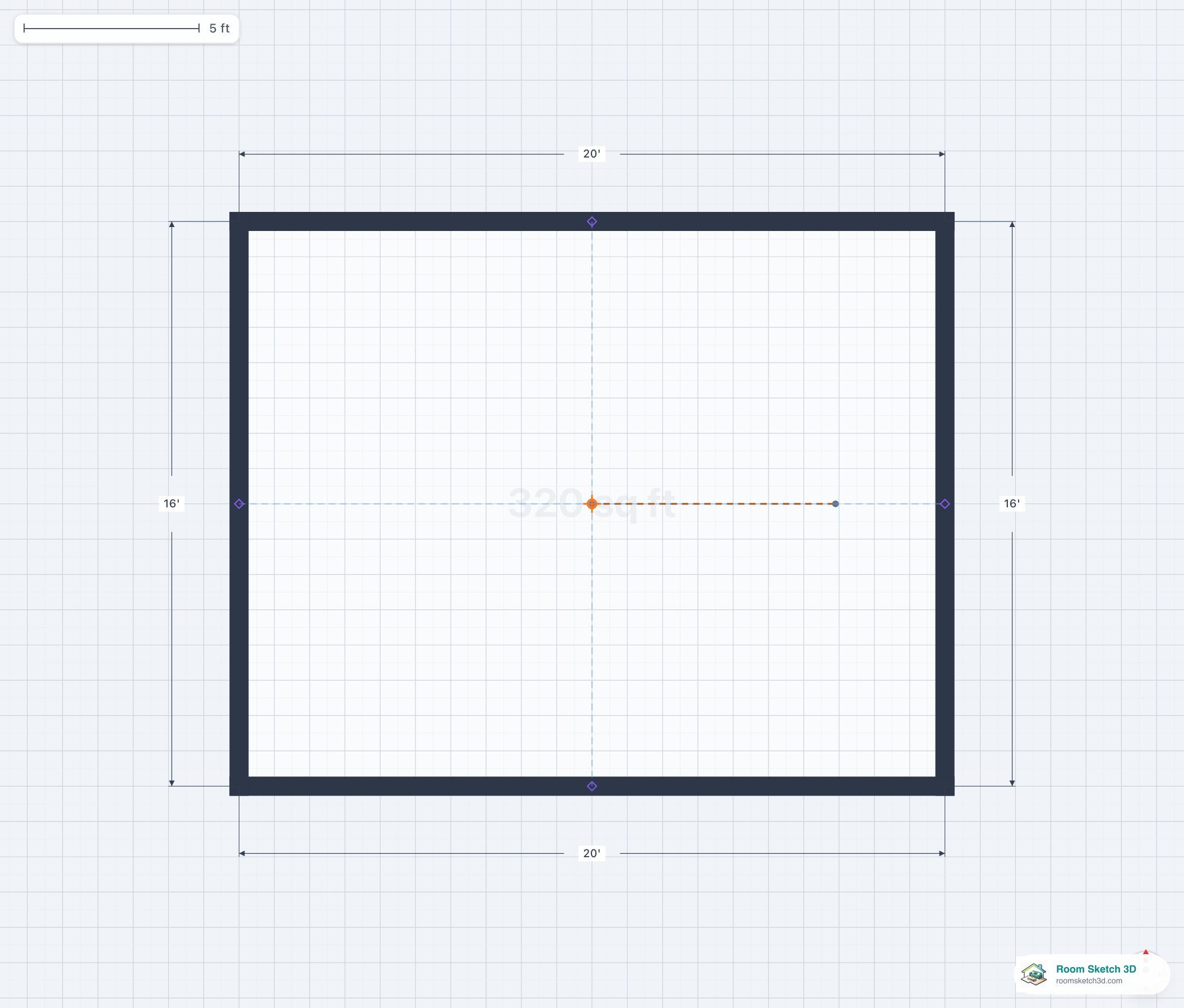Click the Room Sketch 3D title text
This screenshot has width=1184, height=1008.
click(1096, 969)
